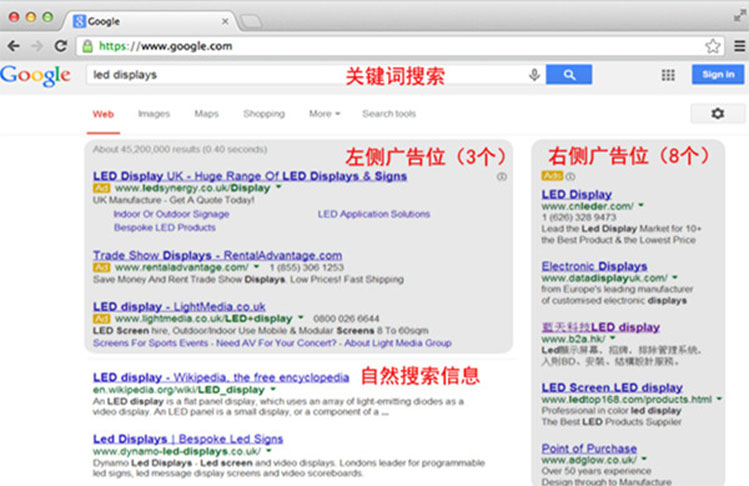The image size is (749, 486).
Task: Expand the arrow after www.cnleder.com
Action: (641, 205)
